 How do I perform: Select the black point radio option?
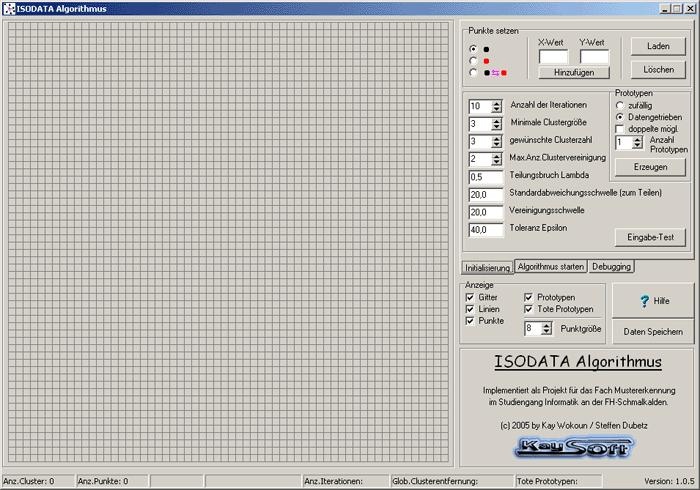474,48
